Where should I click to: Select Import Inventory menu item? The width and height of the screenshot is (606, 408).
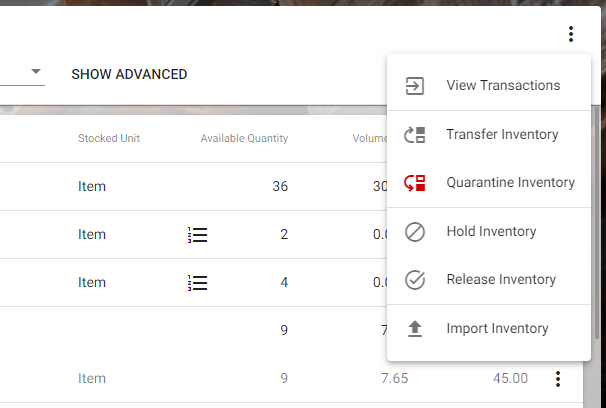pyautogui.click(x=497, y=329)
